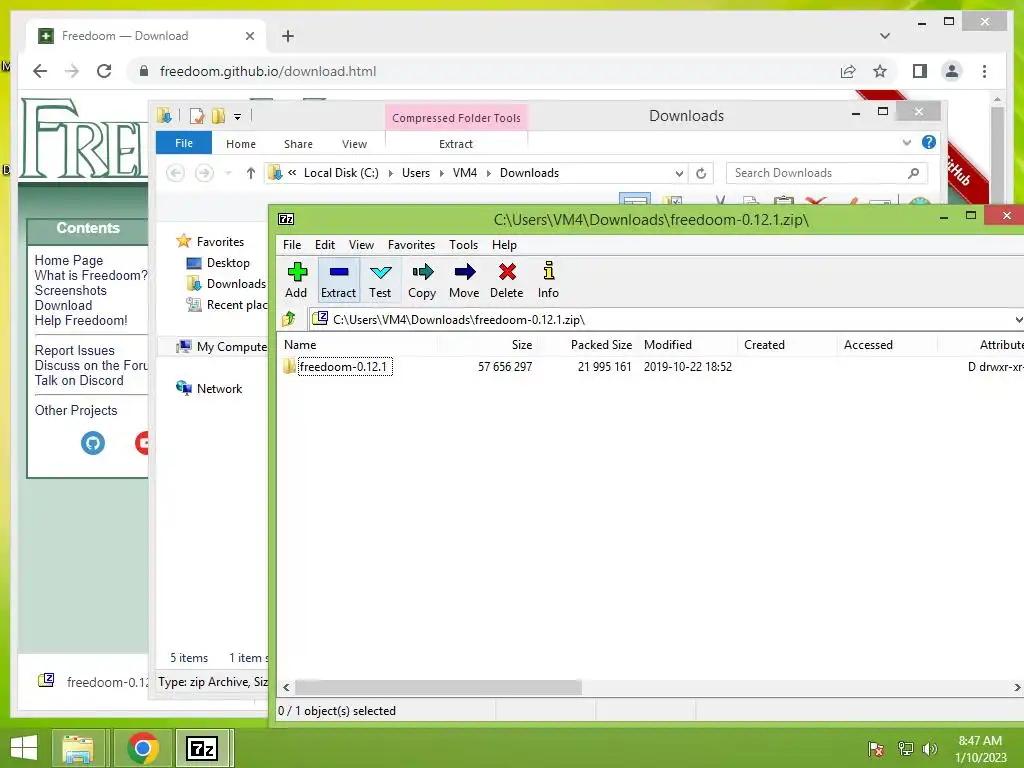
Task: Toggle Chrome side panel
Action: click(x=920, y=71)
